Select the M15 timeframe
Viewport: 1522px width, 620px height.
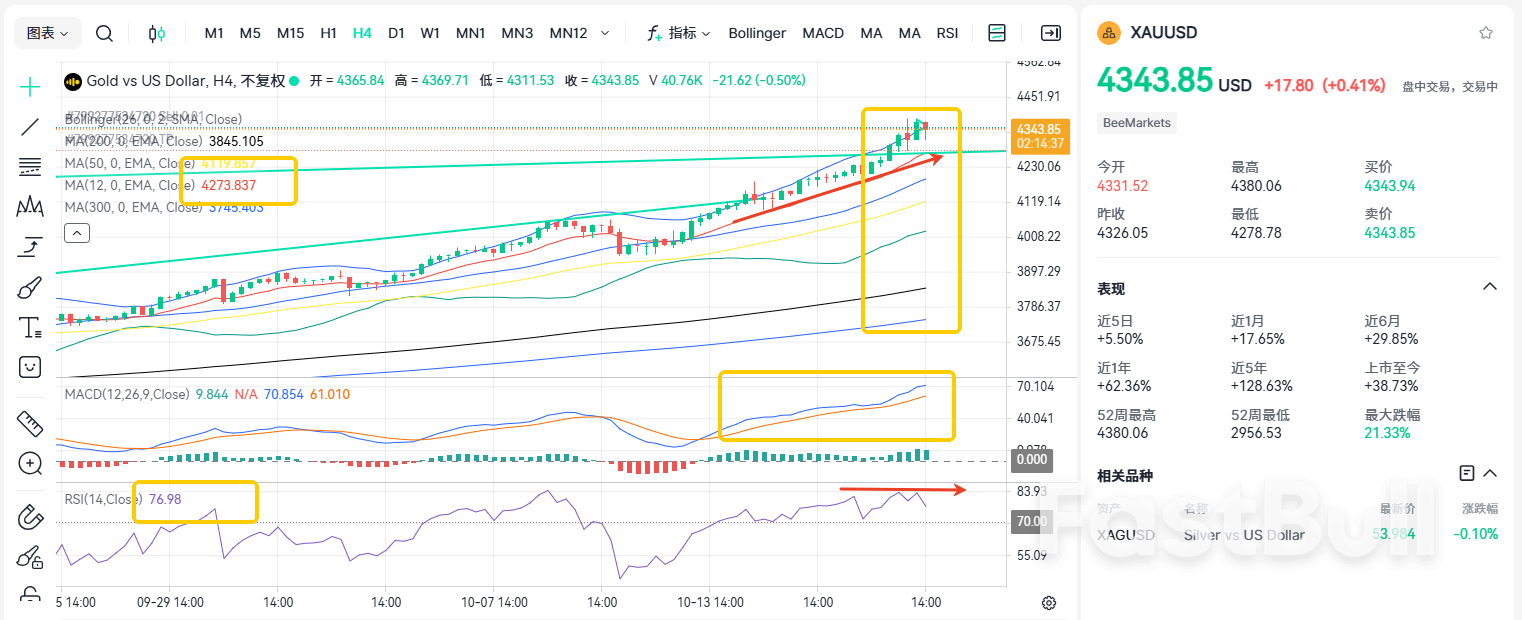(290, 33)
